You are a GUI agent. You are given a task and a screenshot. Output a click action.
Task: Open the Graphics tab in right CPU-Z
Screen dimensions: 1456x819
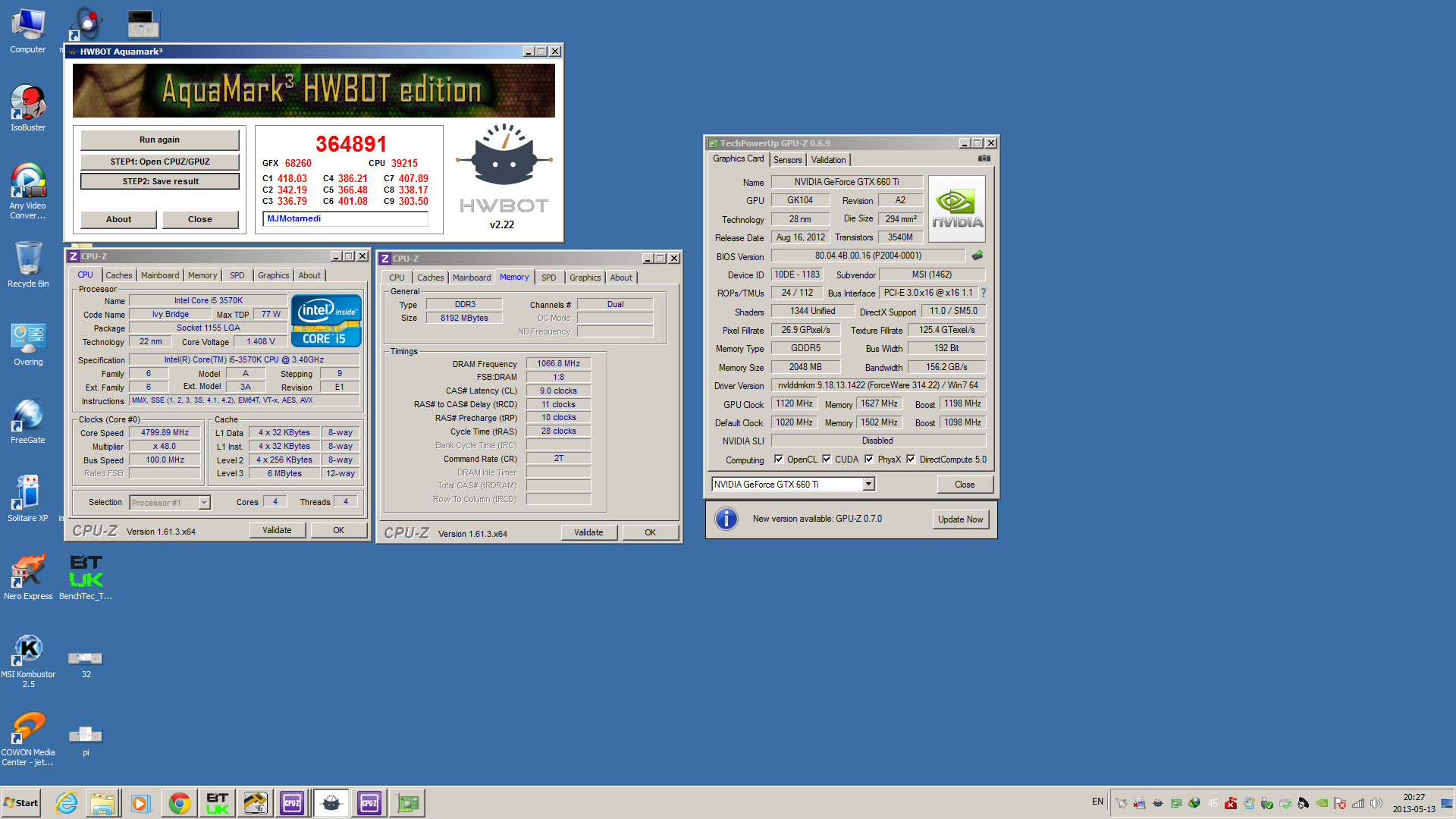[585, 278]
